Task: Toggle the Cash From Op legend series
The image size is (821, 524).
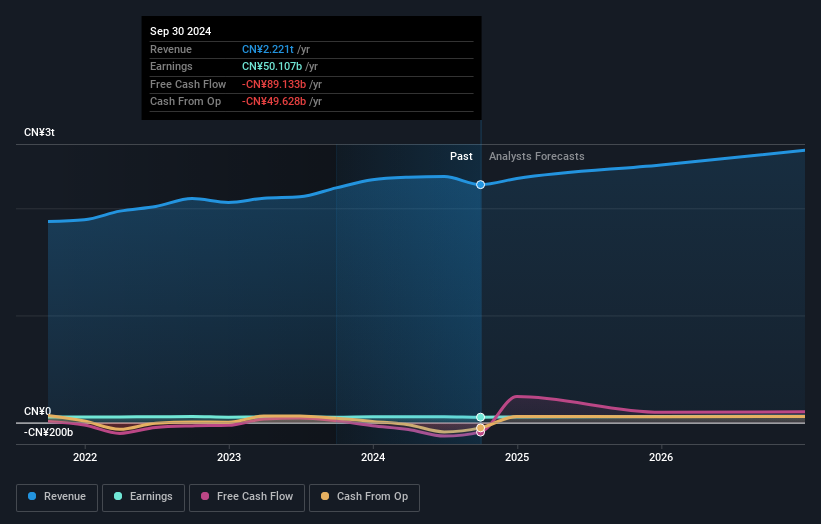Action: tap(364, 497)
